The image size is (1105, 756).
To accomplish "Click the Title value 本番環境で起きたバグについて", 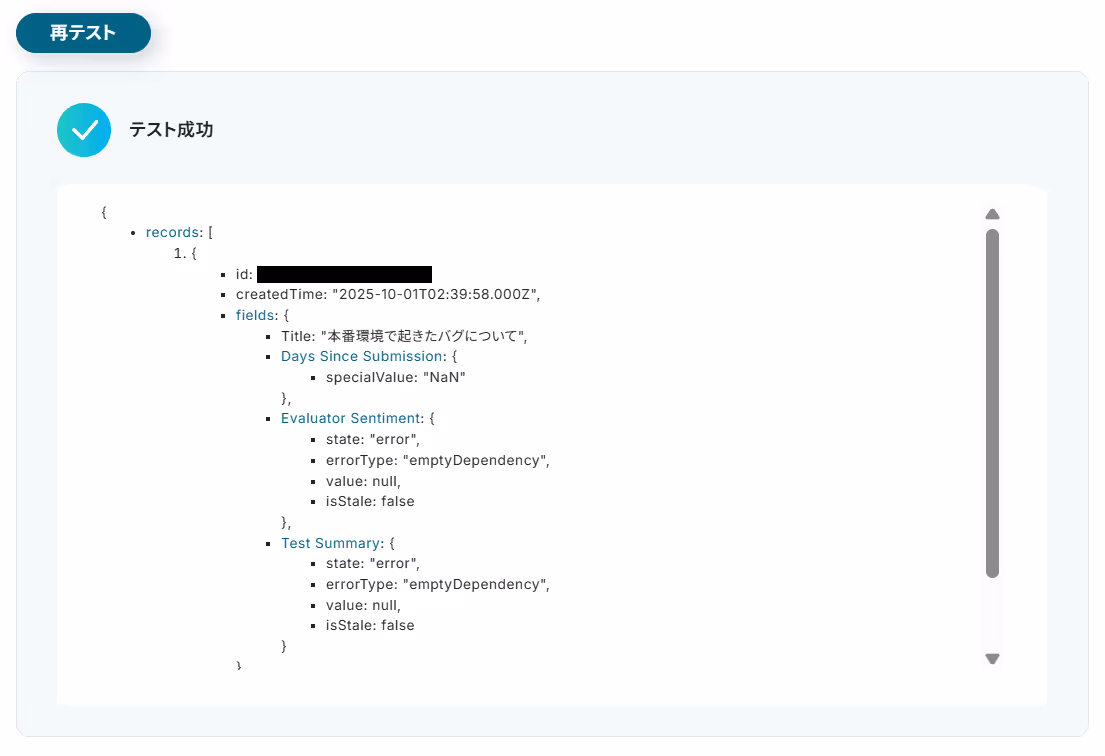I will [x=424, y=336].
